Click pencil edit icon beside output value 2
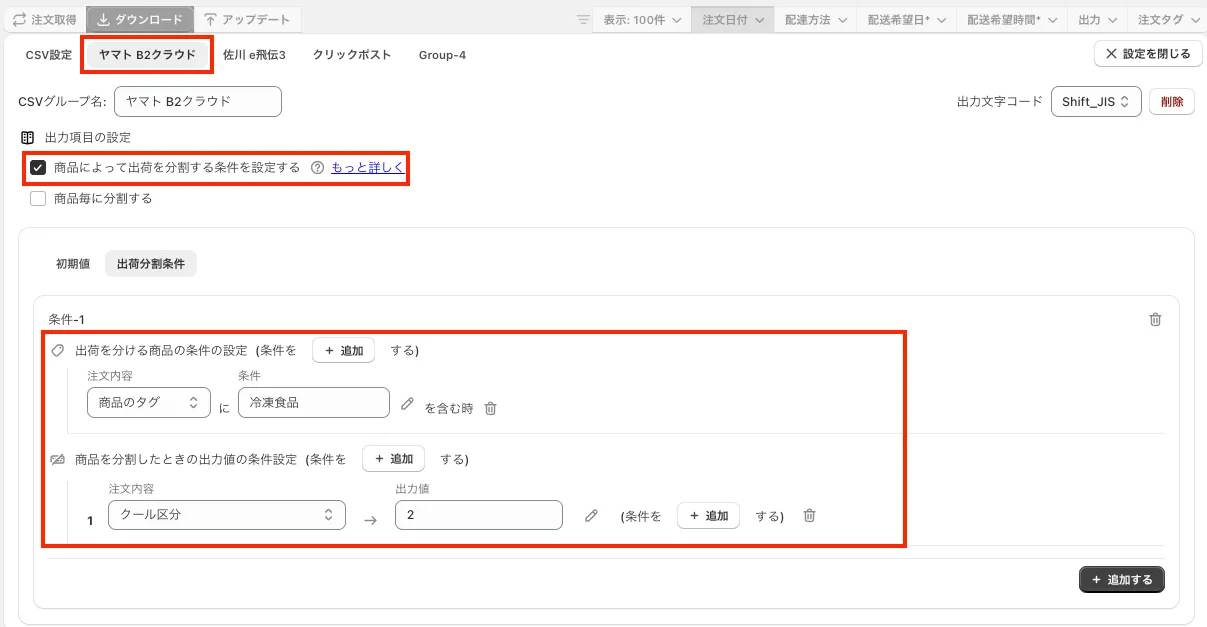Screen dimensions: 1207x627 click(x=591, y=515)
